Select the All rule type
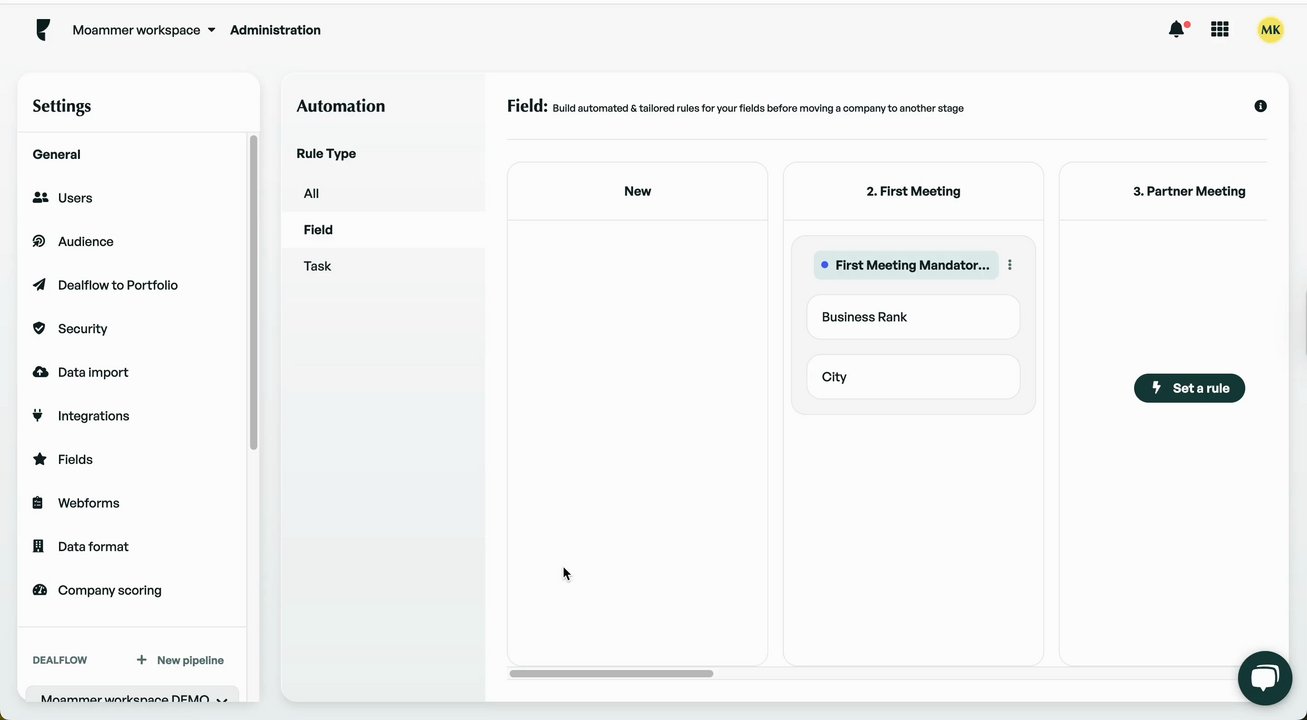This screenshot has height=720, width=1307. point(312,194)
